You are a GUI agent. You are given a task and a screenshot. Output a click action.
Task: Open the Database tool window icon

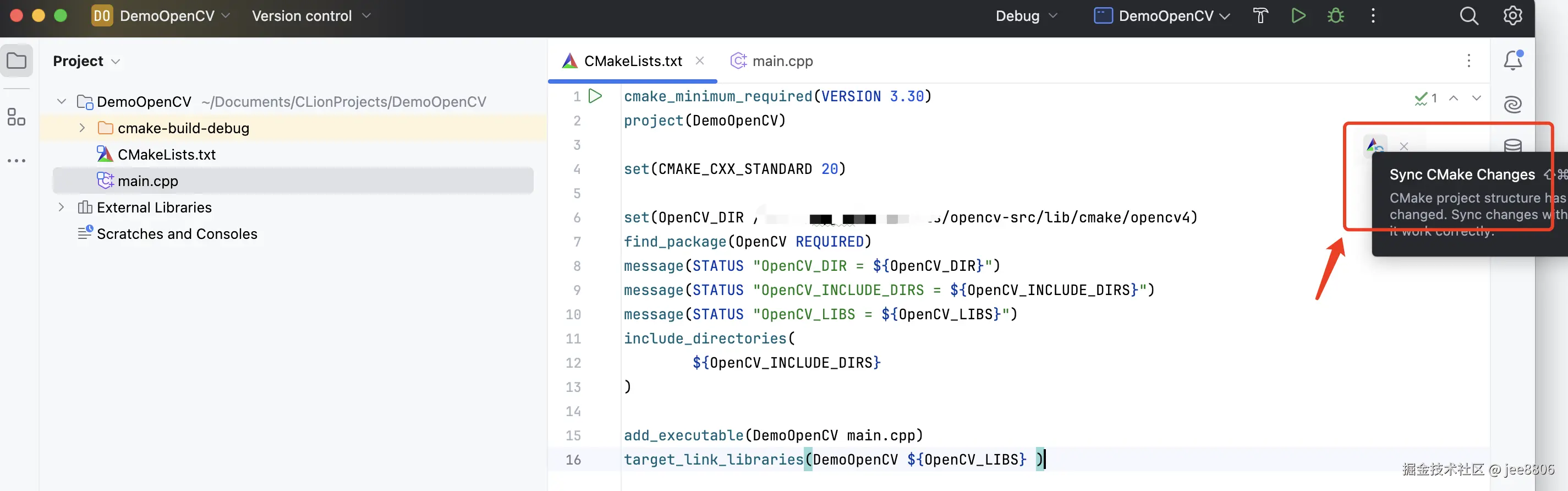(1513, 146)
